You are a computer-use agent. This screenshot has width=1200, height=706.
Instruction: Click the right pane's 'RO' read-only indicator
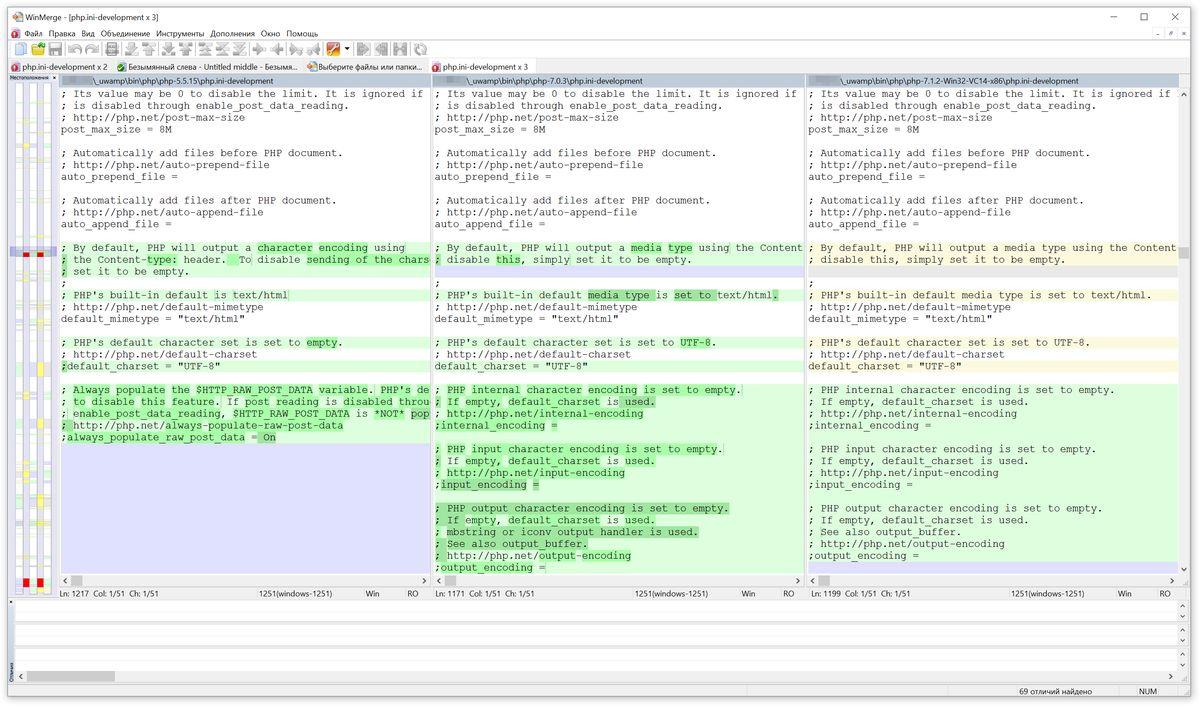[1163, 594]
